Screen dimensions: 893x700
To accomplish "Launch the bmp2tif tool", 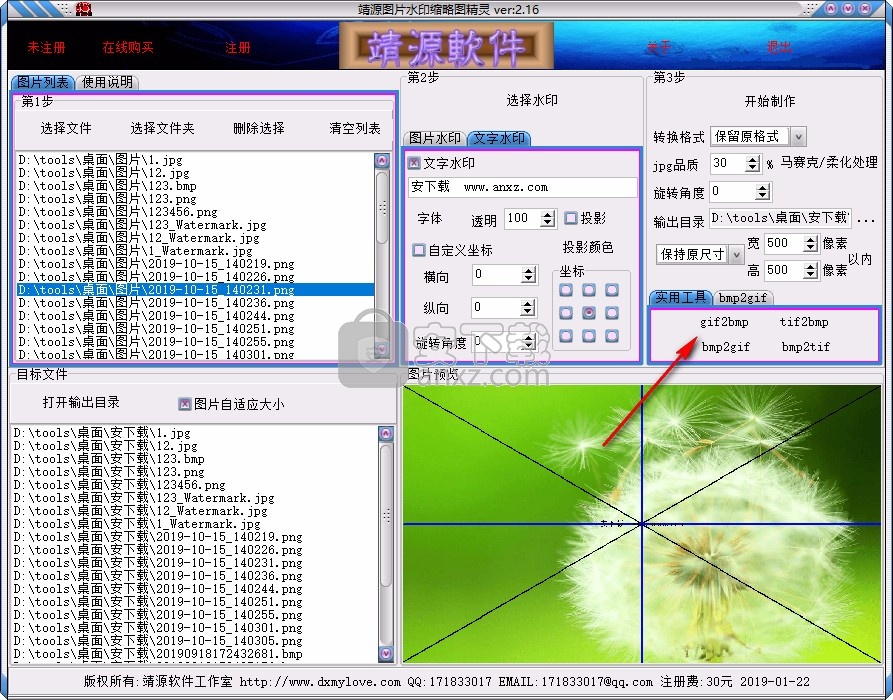I will [x=805, y=346].
